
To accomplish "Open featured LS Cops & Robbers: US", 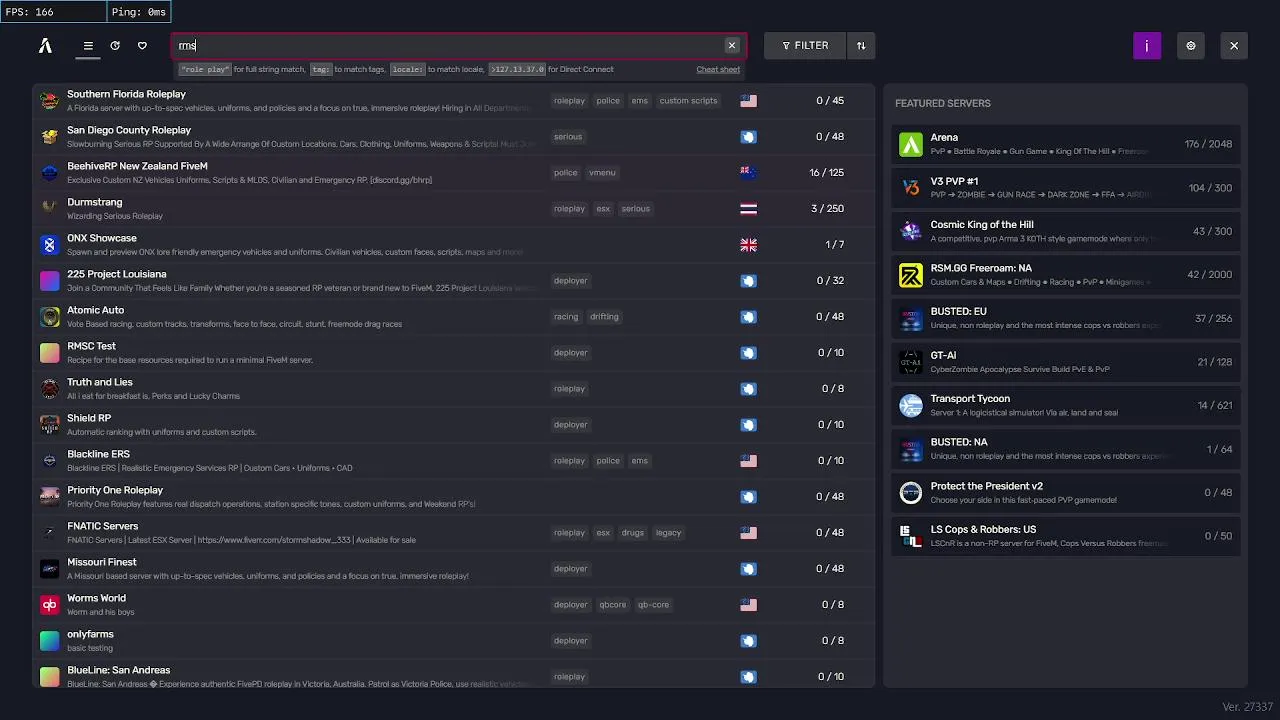I will [1066, 536].
